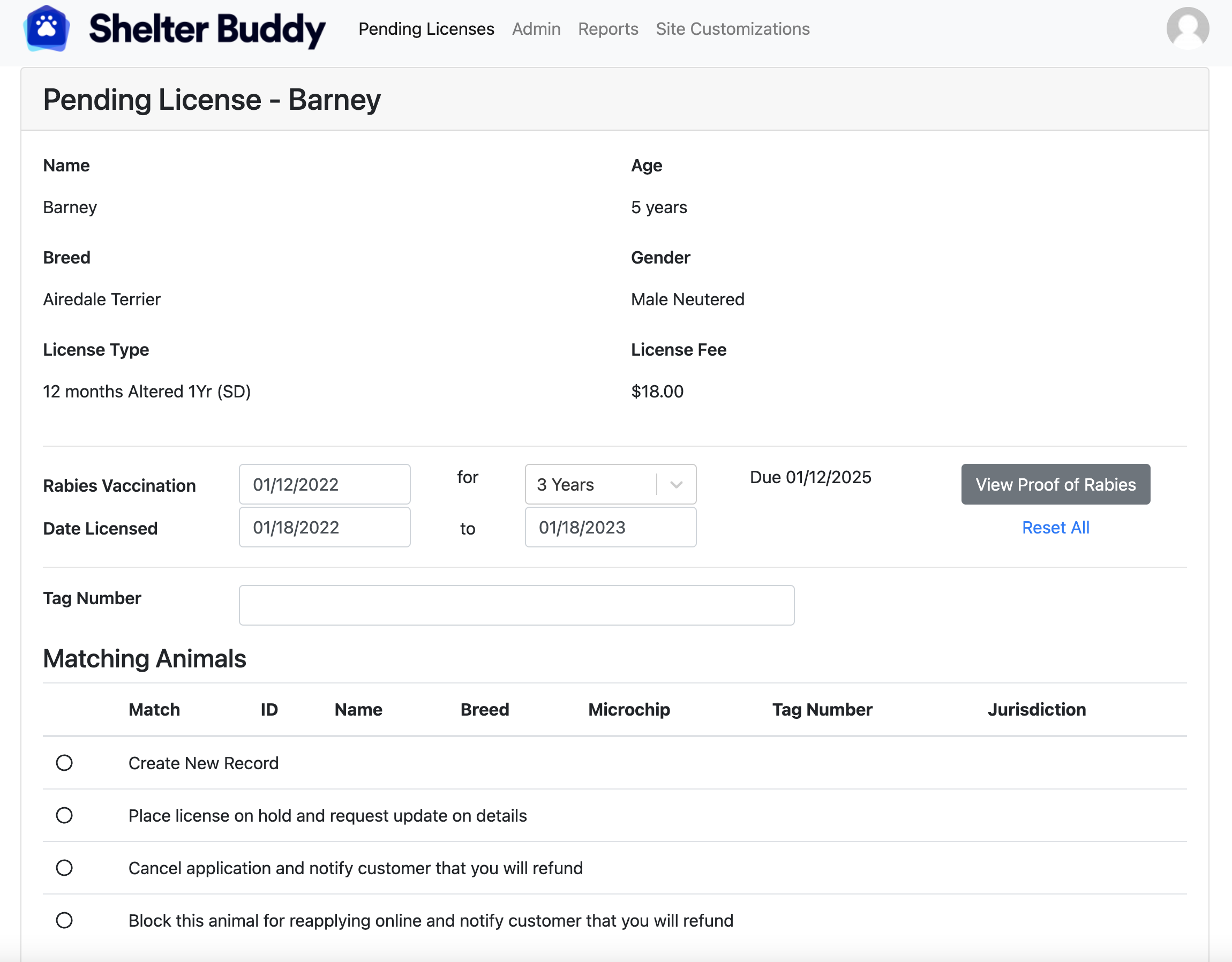This screenshot has height=962, width=1232.
Task: Open the Pending Licenses nav item
Action: click(x=426, y=29)
